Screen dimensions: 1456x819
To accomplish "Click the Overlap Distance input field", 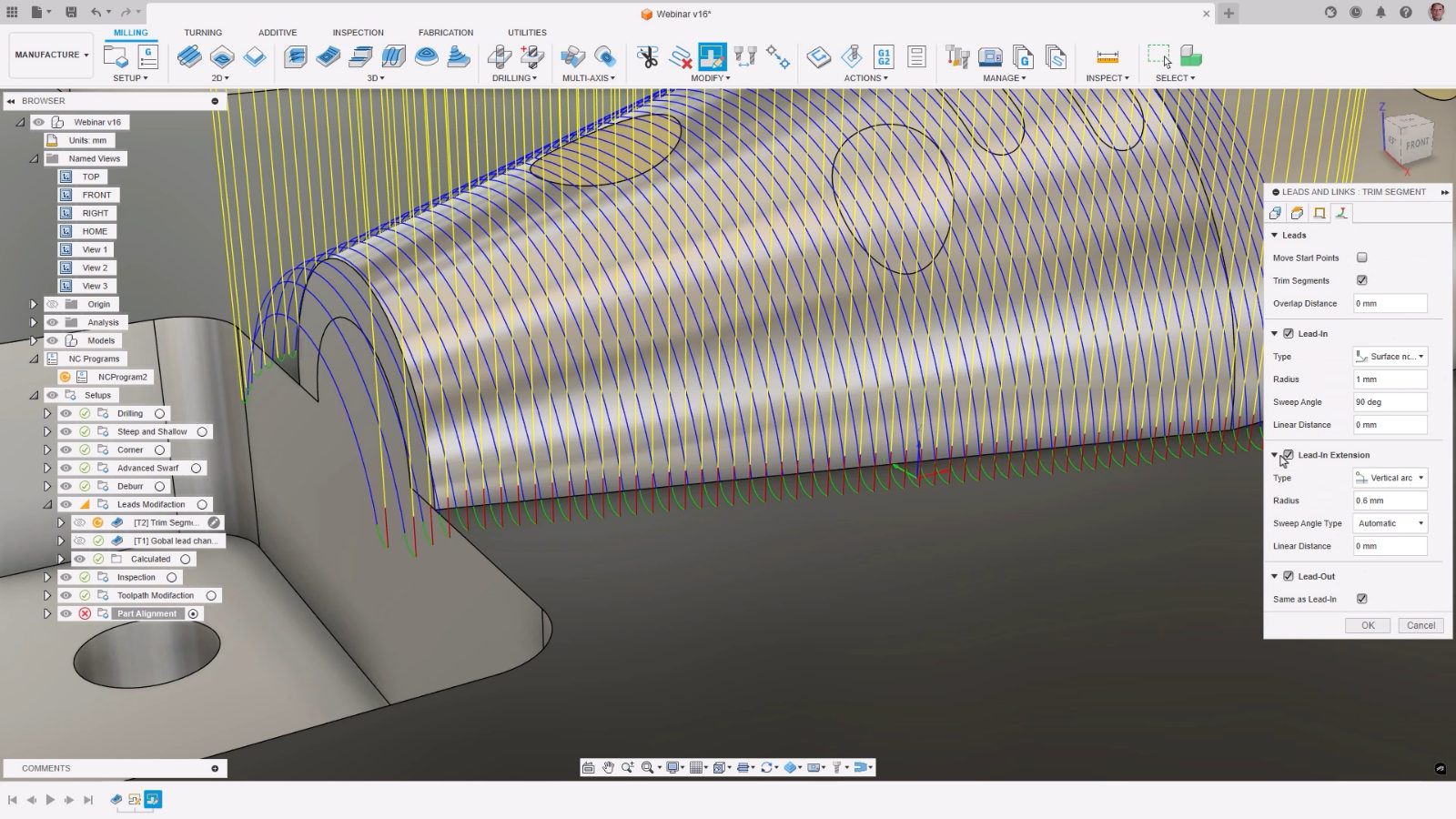I will pyautogui.click(x=1390, y=304).
